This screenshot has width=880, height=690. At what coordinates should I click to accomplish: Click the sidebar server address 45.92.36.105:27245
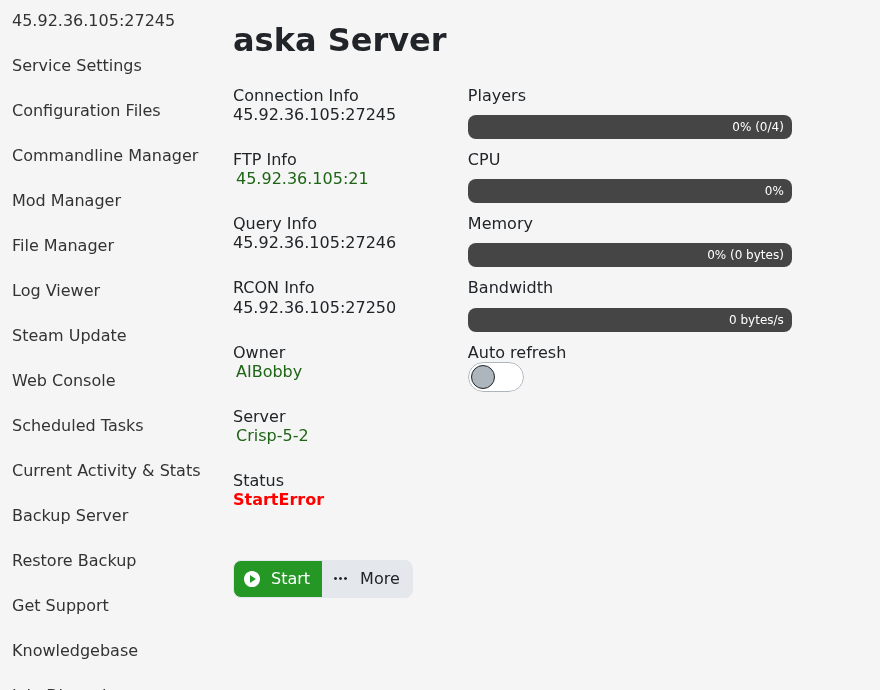[x=93, y=21]
